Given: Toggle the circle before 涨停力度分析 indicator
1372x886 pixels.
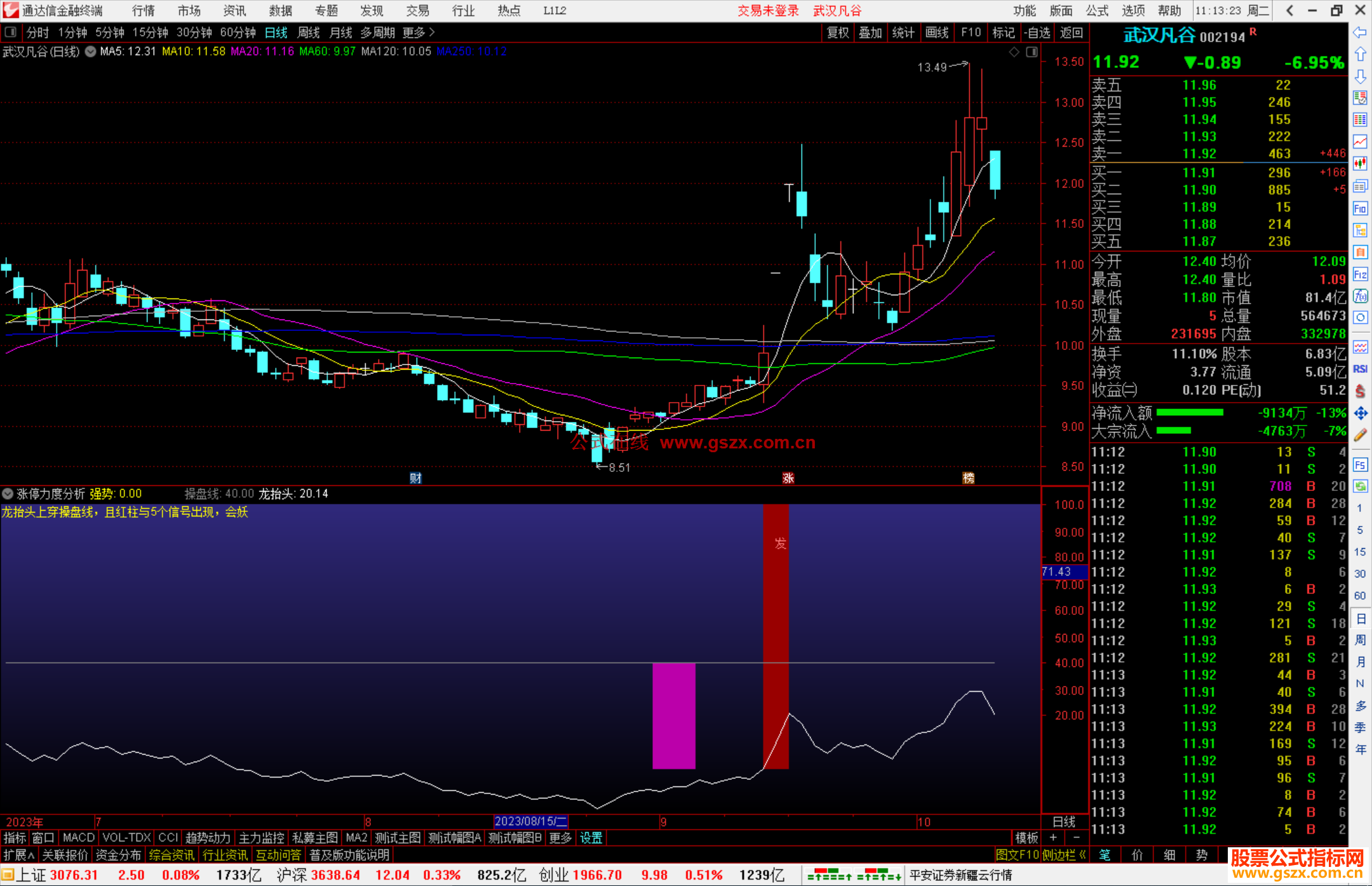Looking at the screenshot, I should 8,493.
